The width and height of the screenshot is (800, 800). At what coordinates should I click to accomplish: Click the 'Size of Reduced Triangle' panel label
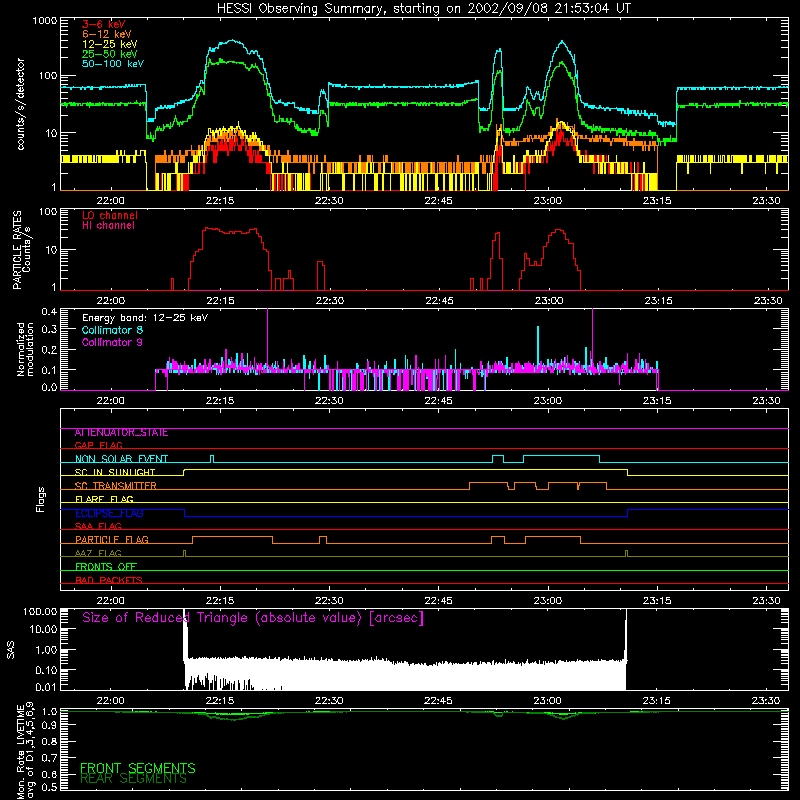pyautogui.click(x=253, y=618)
